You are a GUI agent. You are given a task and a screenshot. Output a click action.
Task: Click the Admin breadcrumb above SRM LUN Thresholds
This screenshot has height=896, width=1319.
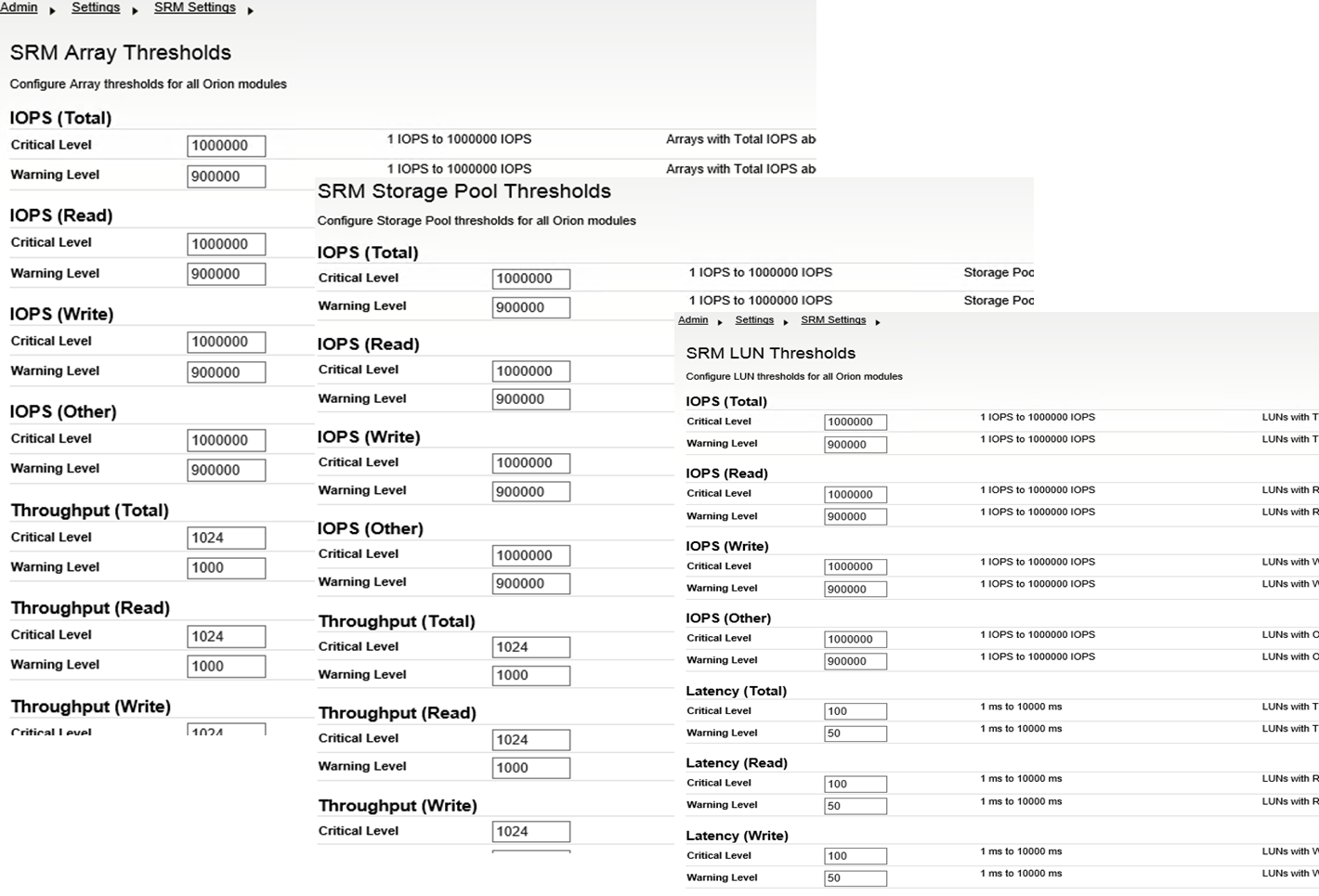coord(693,319)
